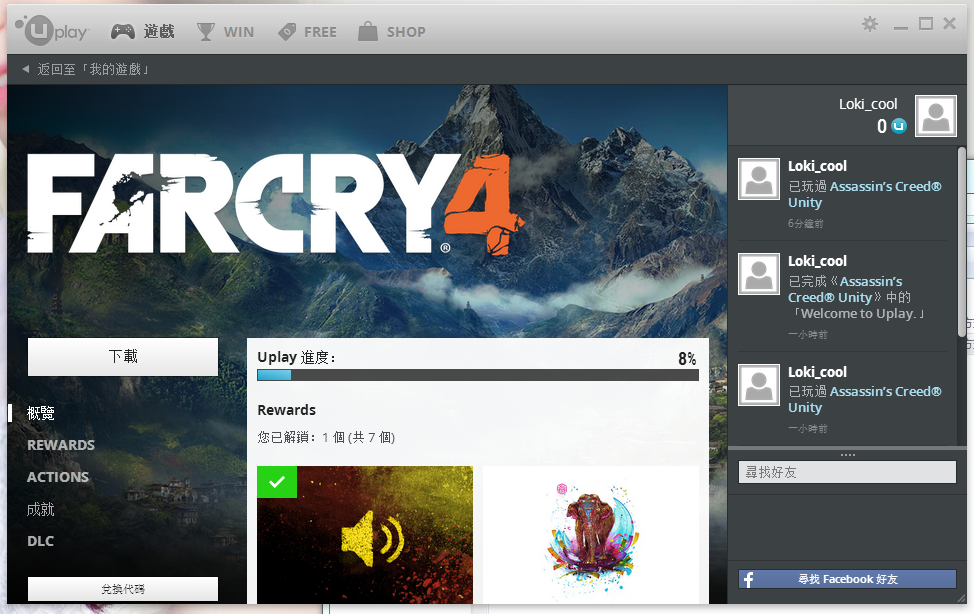Click the 您已解鎖: 1 個 (共 7 個) text
Screen dimensions: 974x614
(x=326, y=438)
